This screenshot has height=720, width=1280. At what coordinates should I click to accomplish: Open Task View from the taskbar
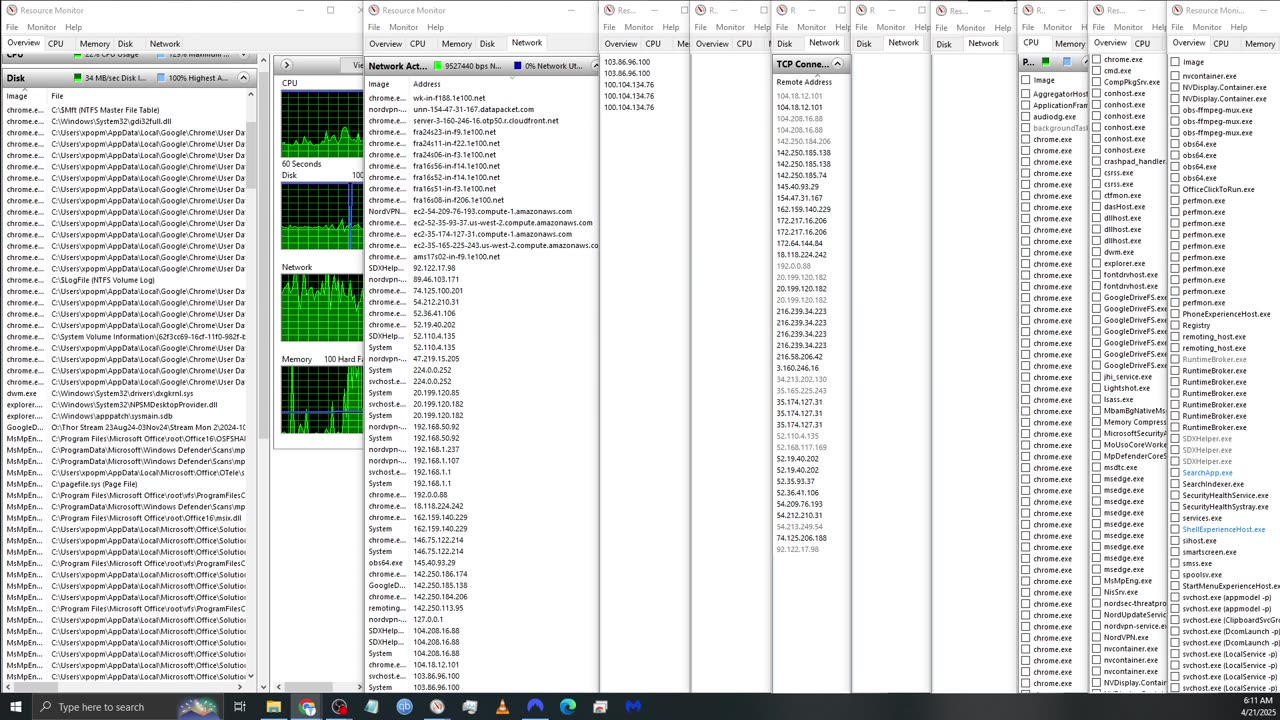click(240, 707)
